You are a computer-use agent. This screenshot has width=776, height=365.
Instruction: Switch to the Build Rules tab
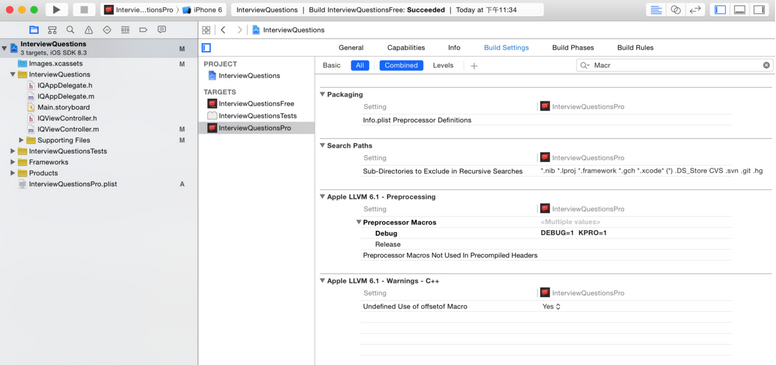click(x=635, y=47)
